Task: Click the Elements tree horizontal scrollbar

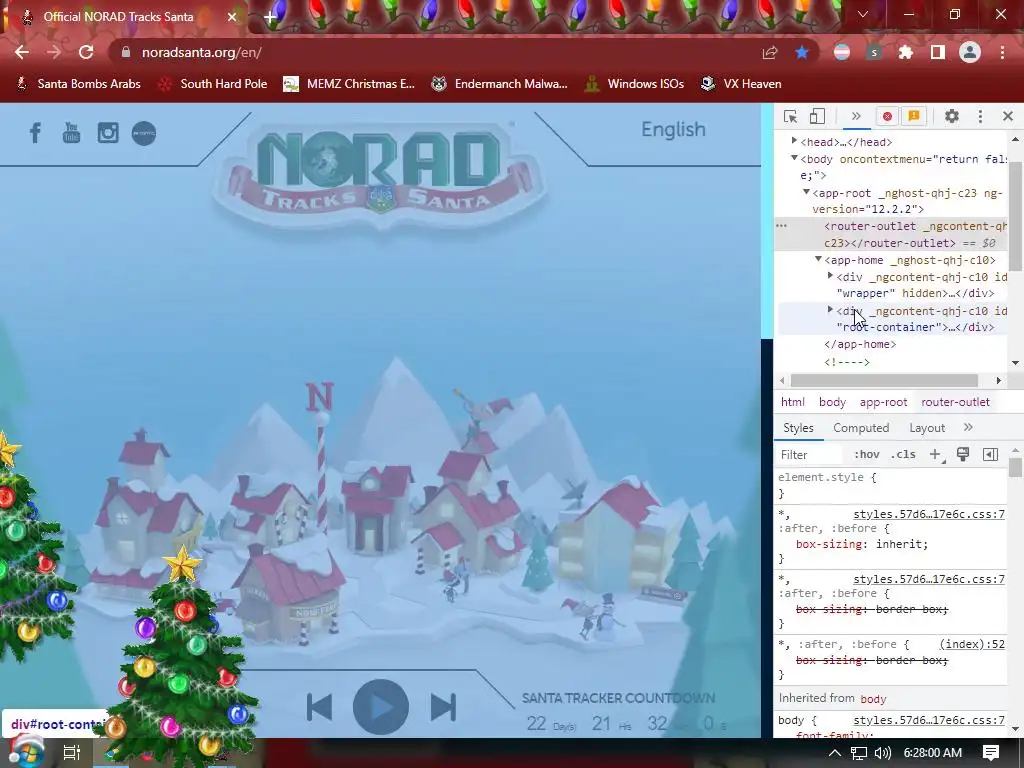Action: point(884,381)
